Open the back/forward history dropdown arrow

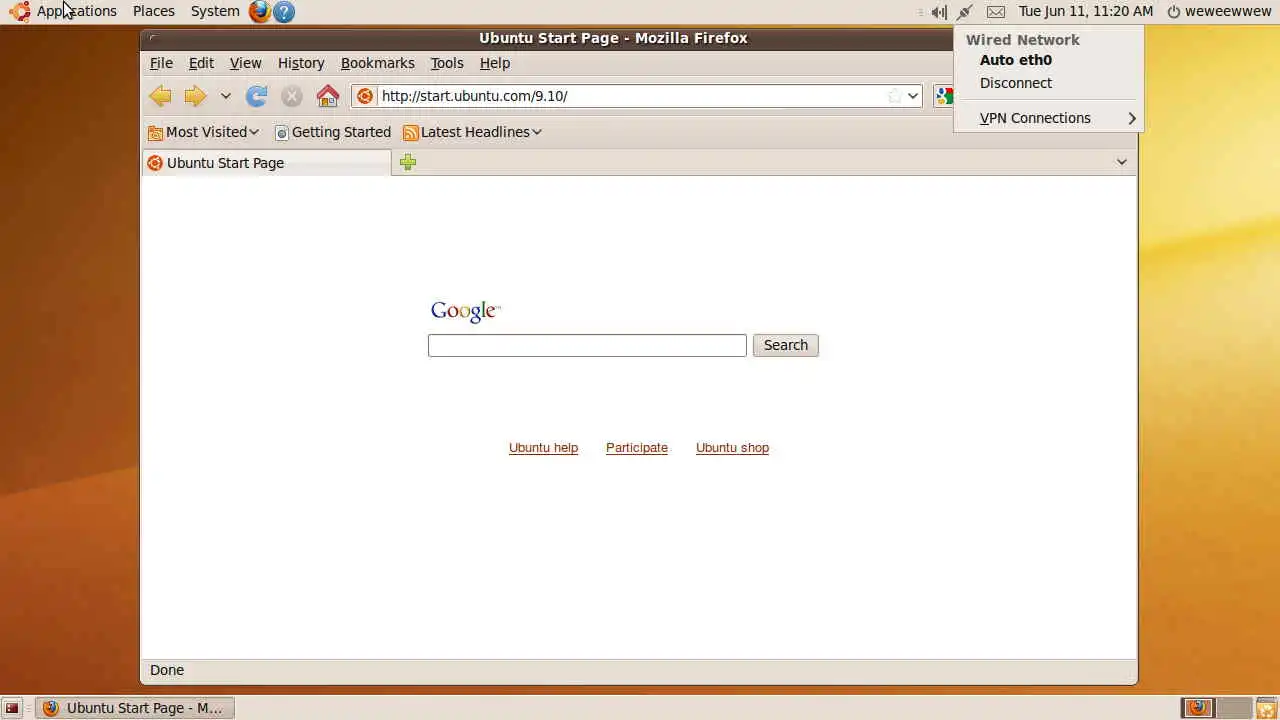pyautogui.click(x=226, y=96)
